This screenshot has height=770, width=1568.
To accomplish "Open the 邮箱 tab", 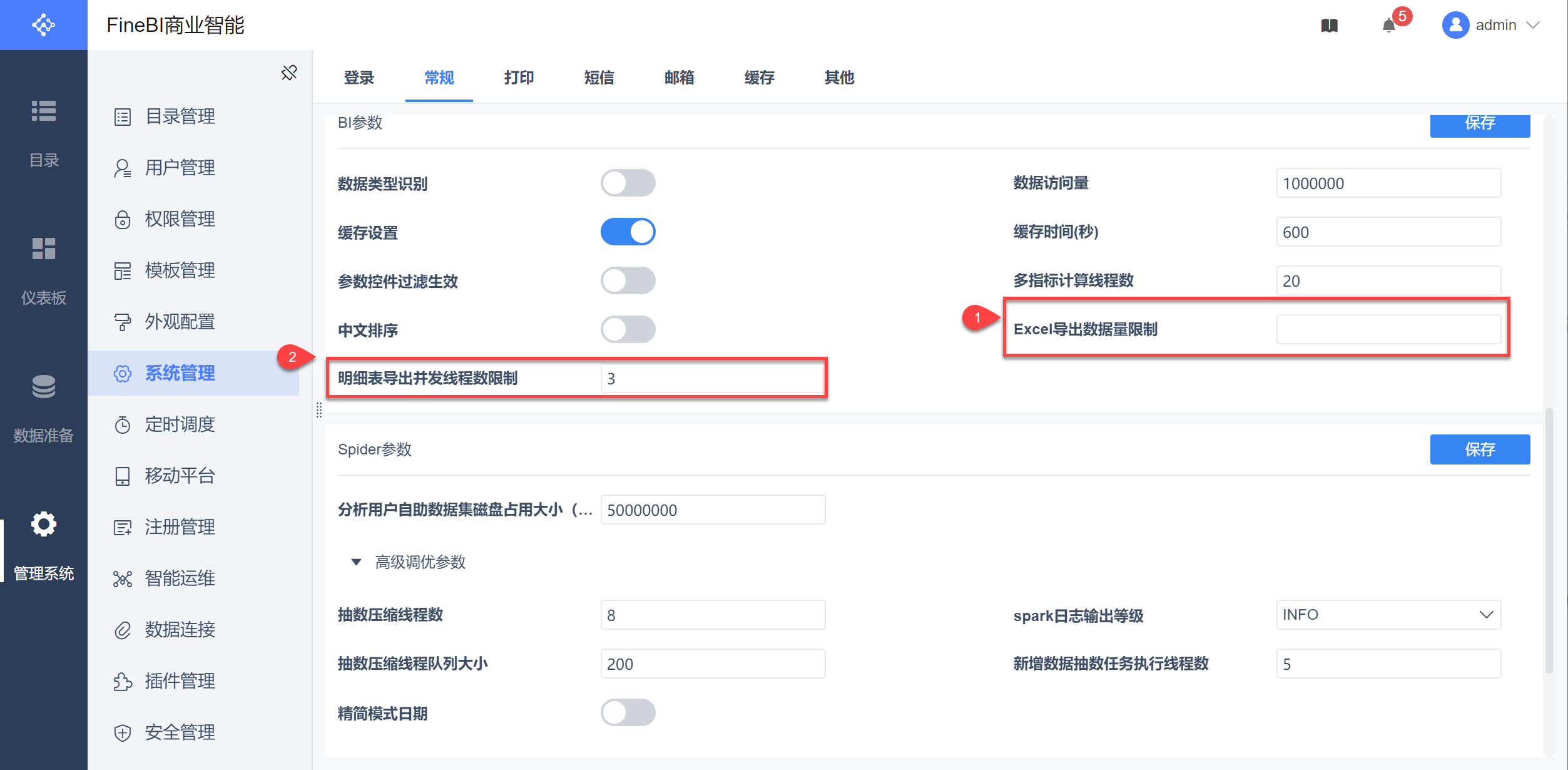I will click(x=679, y=78).
